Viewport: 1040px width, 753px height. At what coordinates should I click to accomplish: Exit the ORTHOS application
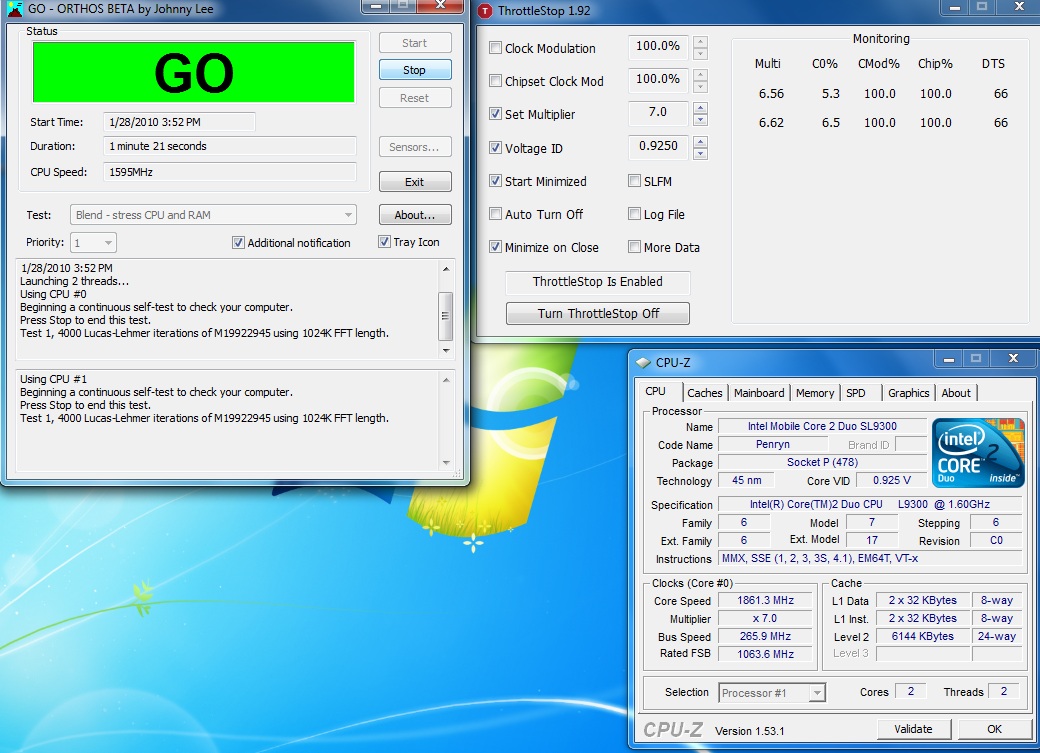coord(415,182)
